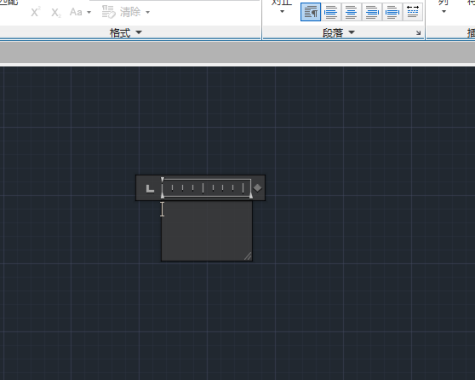Image resolution: width=475 pixels, height=380 pixels.
Task: Apply superscript formatting with the X² icon
Action: pos(35,13)
